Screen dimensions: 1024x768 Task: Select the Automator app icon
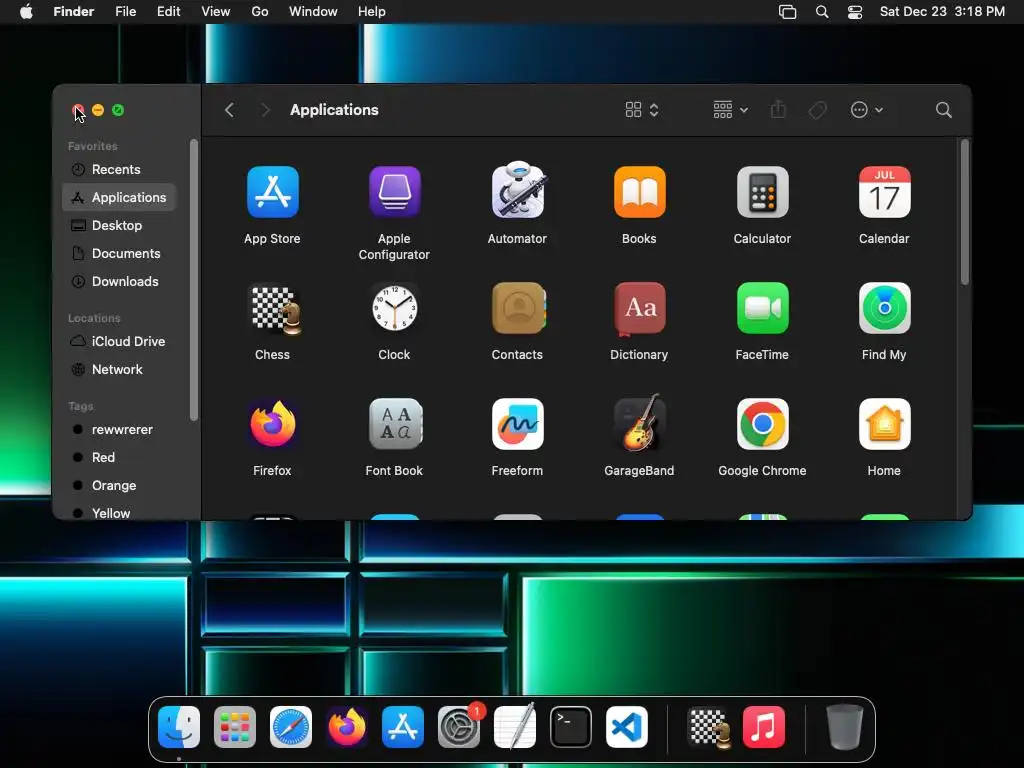(517, 190)
